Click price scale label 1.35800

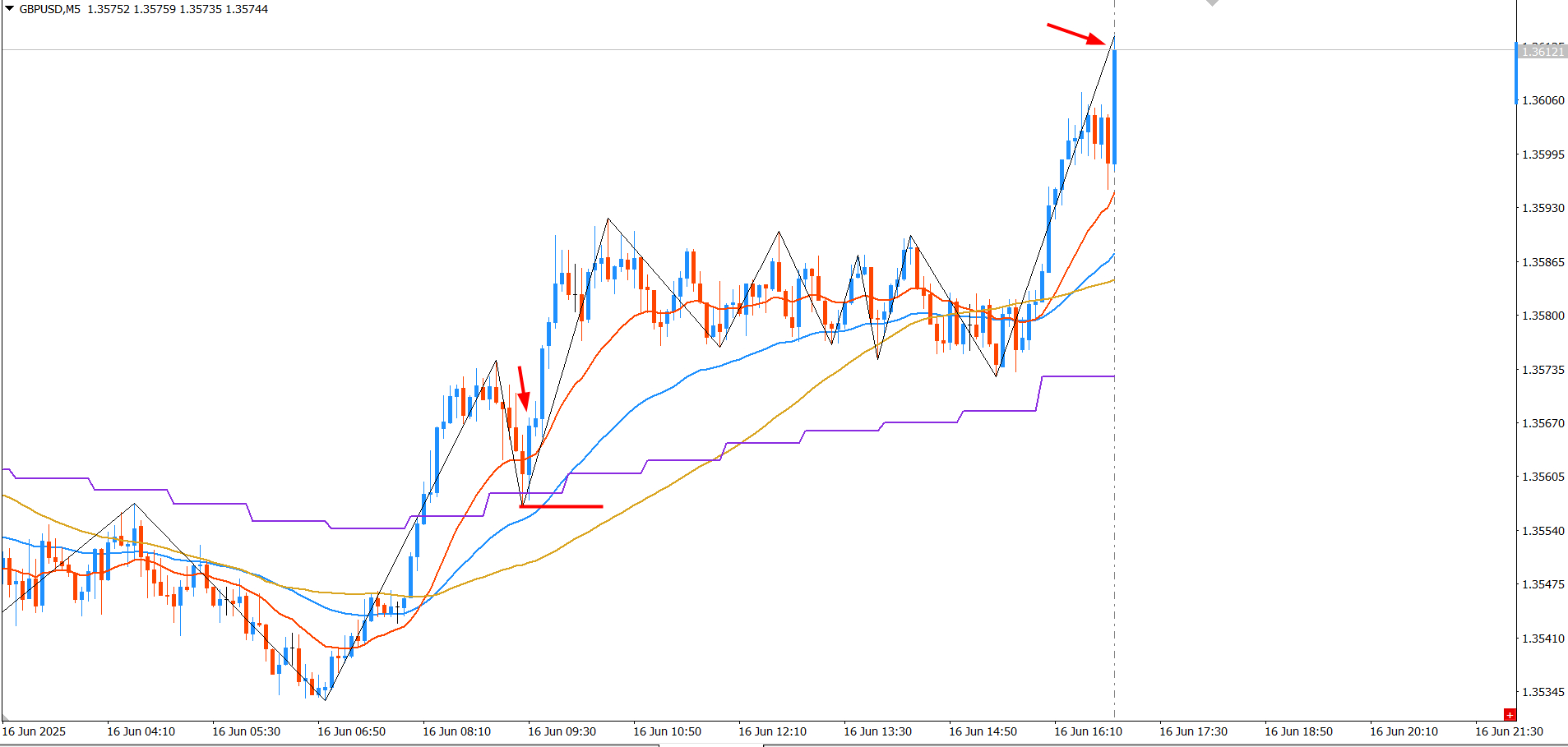click(x=1543, y=316)
